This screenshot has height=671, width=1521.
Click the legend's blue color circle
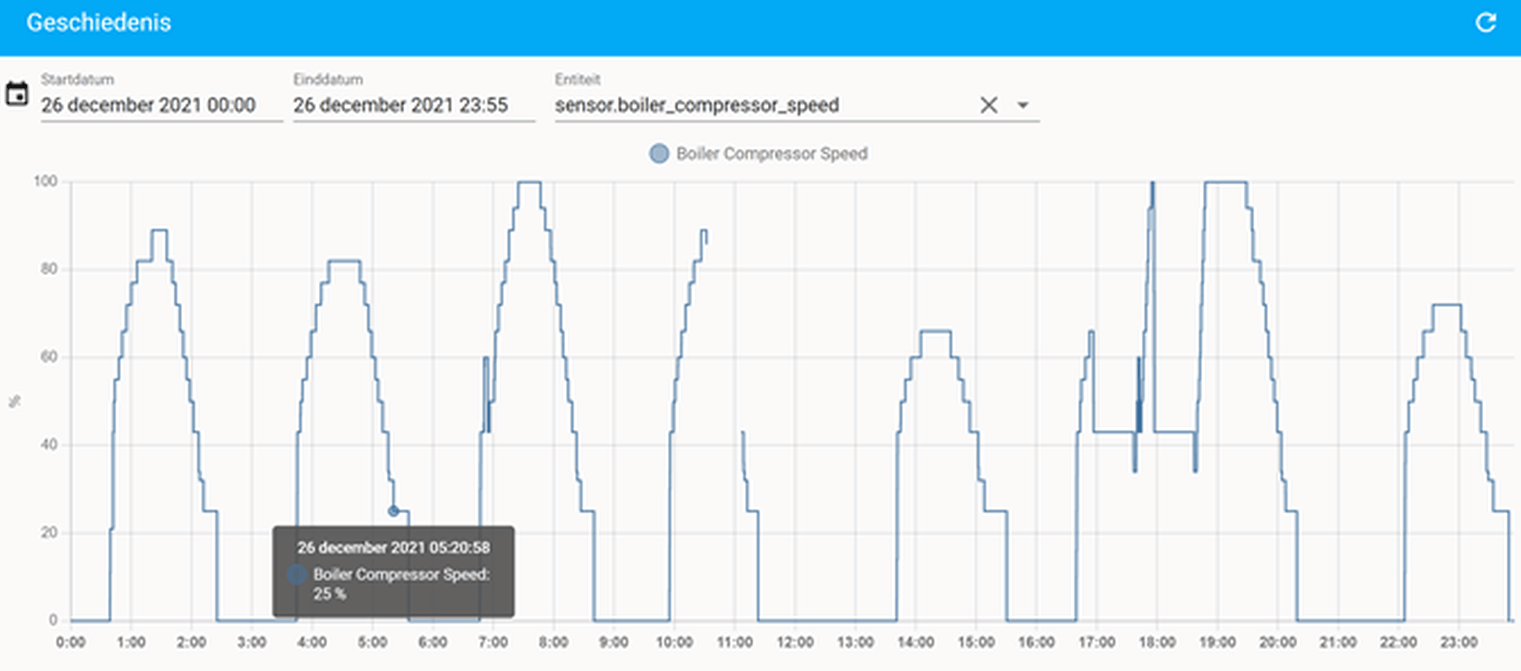pyautogui.click(x=659, y=154)
